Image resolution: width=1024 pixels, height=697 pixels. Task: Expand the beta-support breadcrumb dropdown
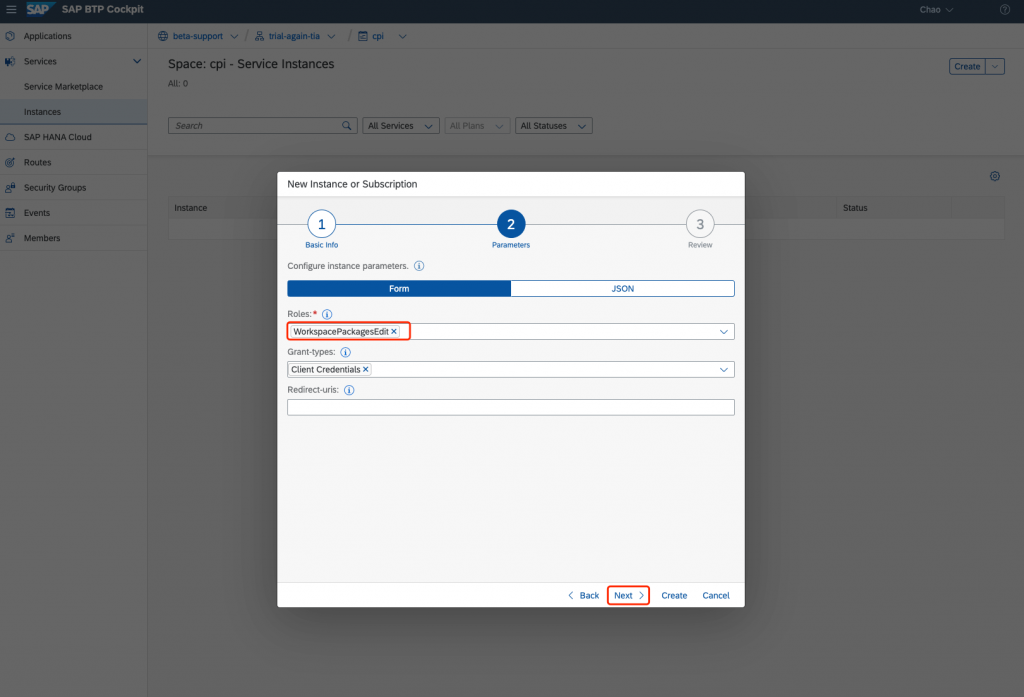234,37
